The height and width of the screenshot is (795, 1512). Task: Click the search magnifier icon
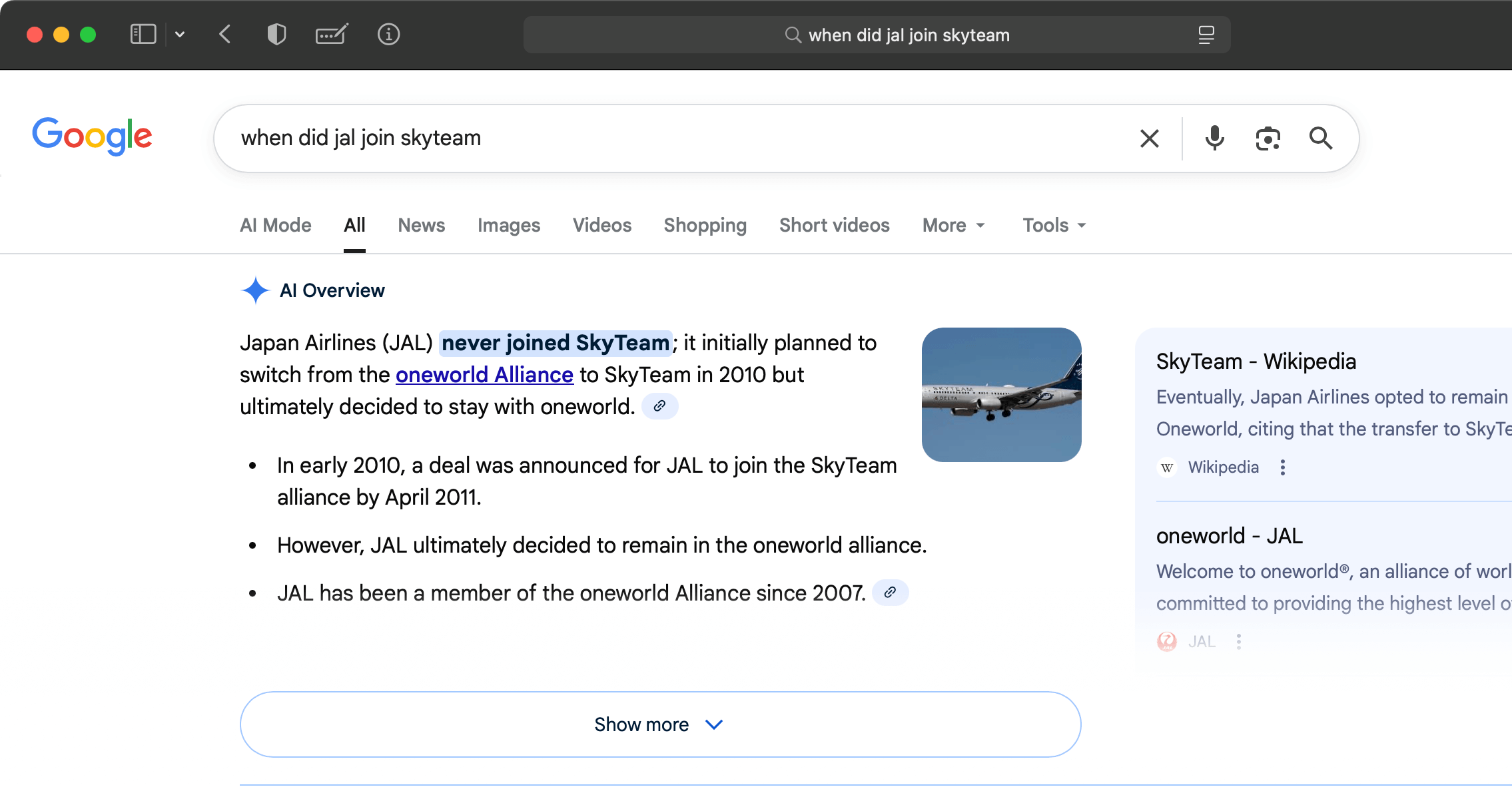pos(1321,138)
